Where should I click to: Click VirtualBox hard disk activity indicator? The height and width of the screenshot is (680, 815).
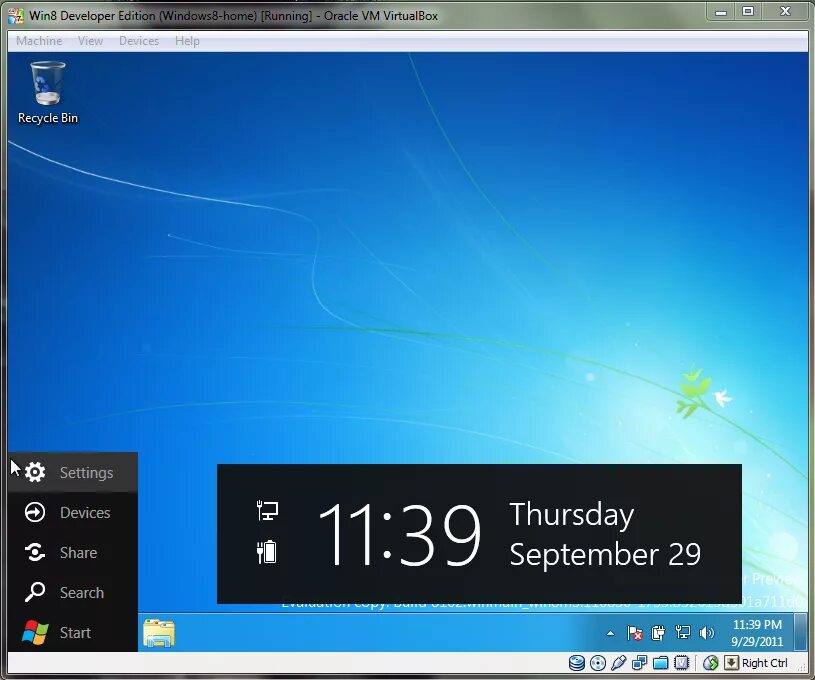[576, 663]
